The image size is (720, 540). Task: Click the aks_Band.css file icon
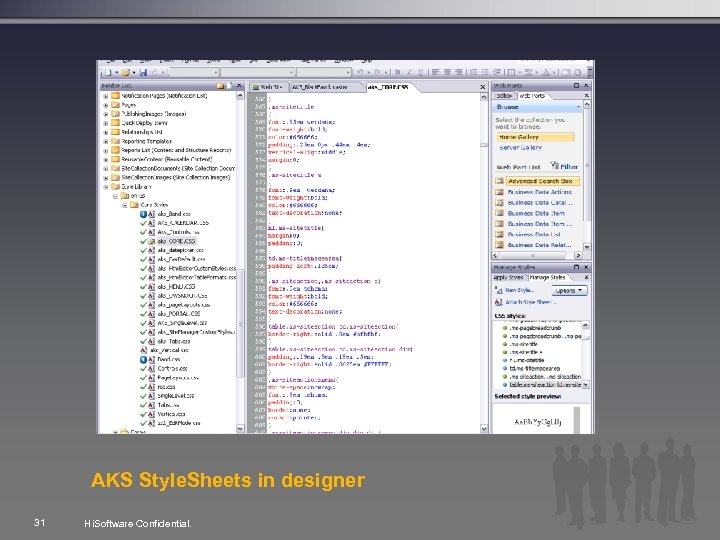[x=152, y=214]
